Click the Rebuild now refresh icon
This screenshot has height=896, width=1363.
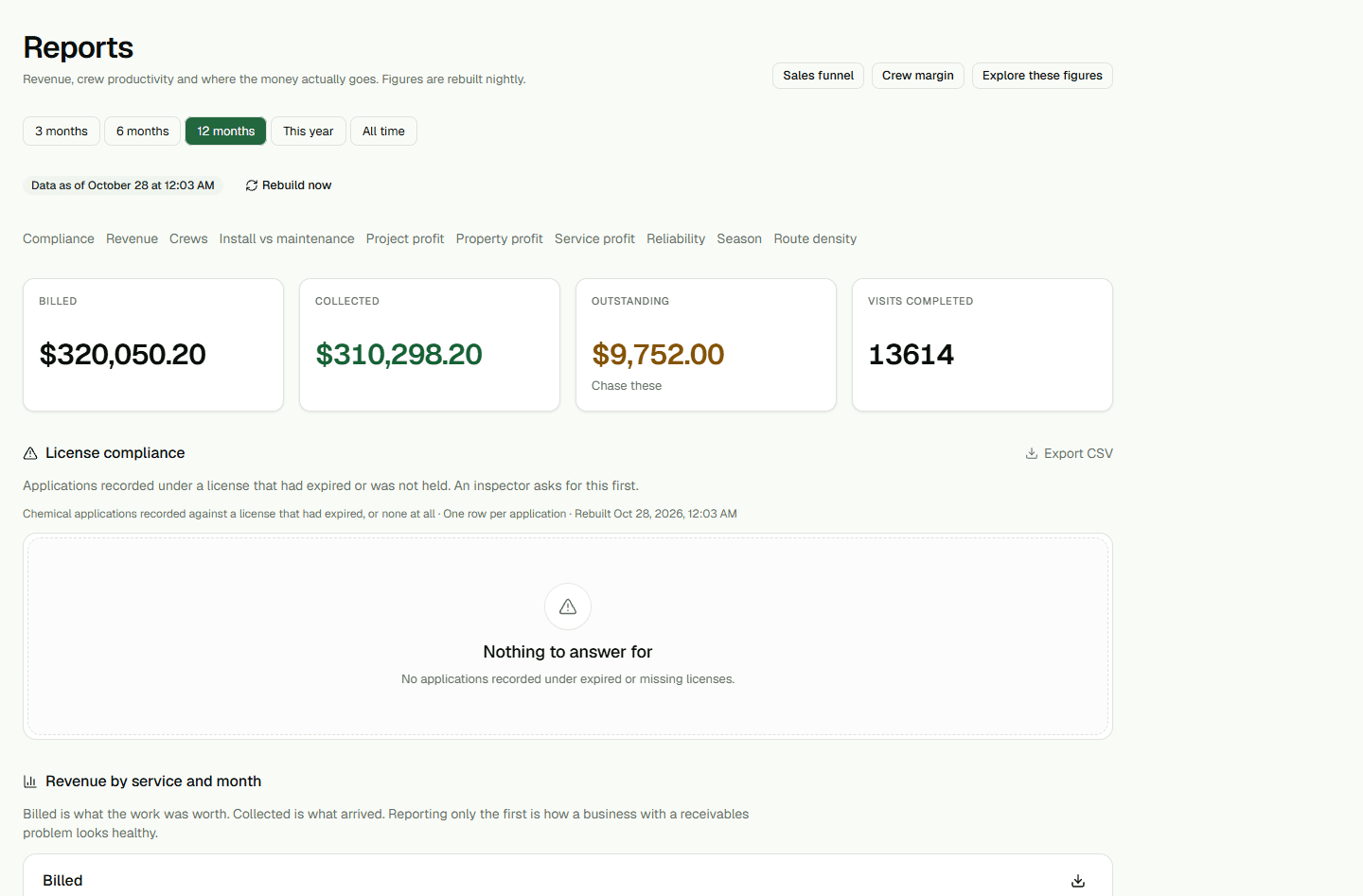point(252,185)
